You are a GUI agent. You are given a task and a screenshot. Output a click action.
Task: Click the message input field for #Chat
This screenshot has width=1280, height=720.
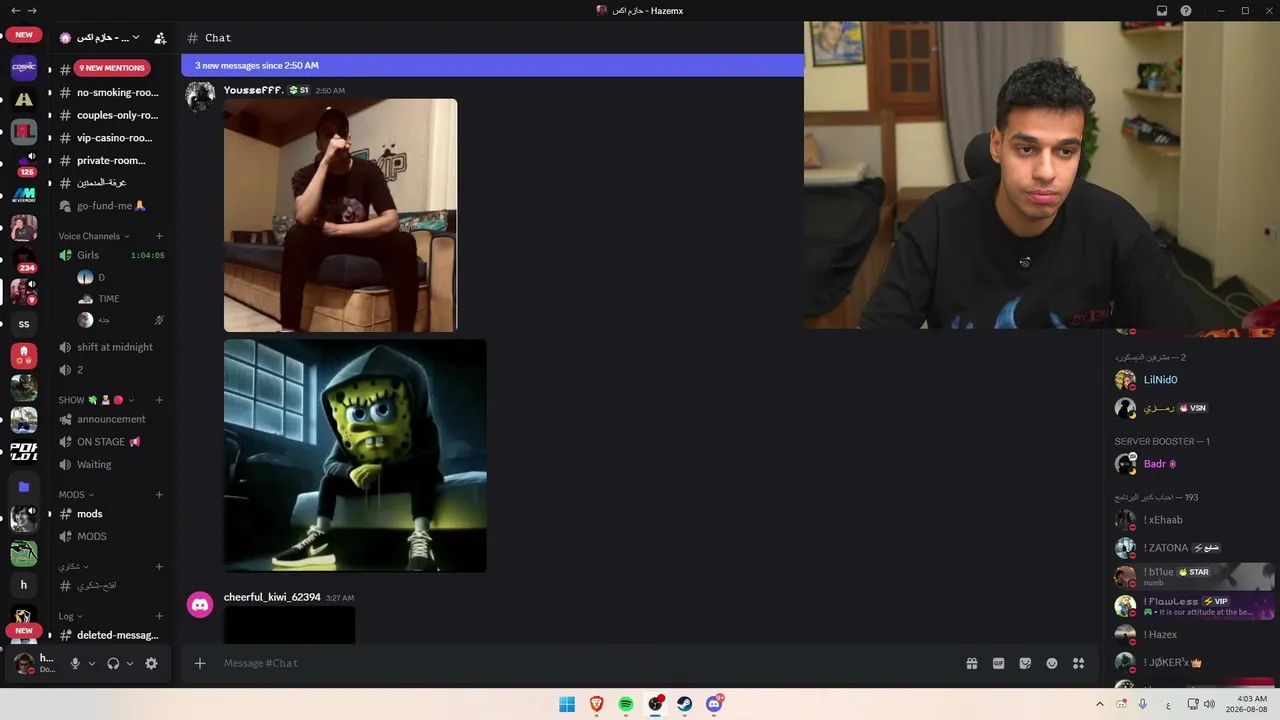(588, 663)
